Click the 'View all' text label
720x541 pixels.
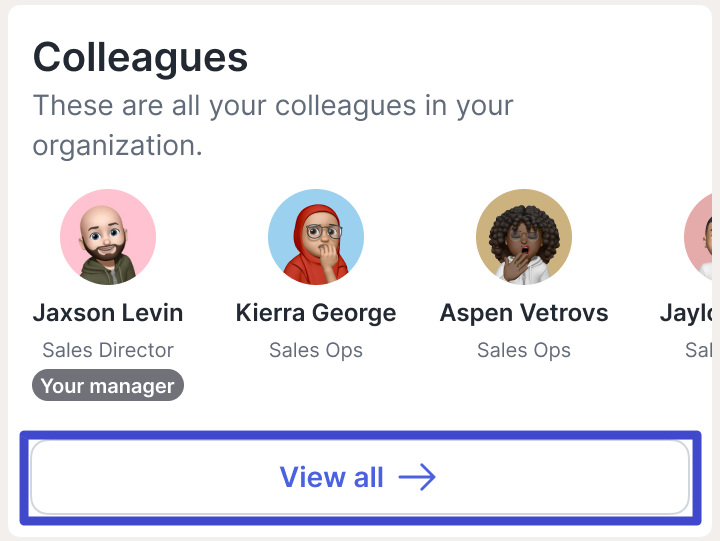point(331,478)
